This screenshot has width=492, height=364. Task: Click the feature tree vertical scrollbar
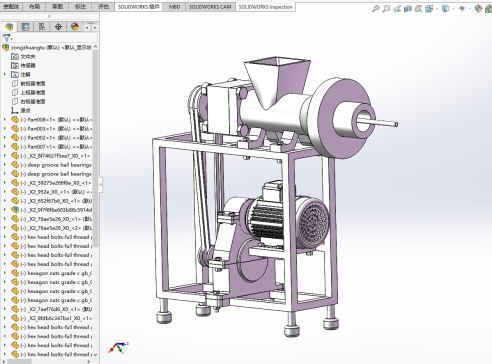click(x=96, y=148)
